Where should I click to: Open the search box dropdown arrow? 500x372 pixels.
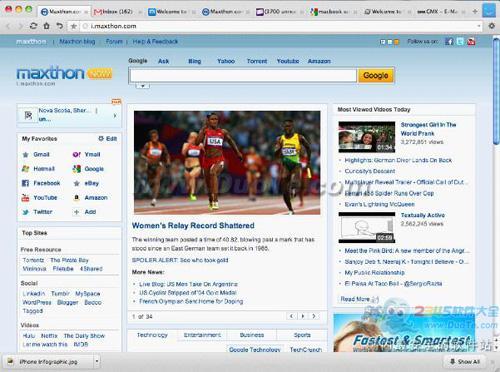[x=143, y=86]
